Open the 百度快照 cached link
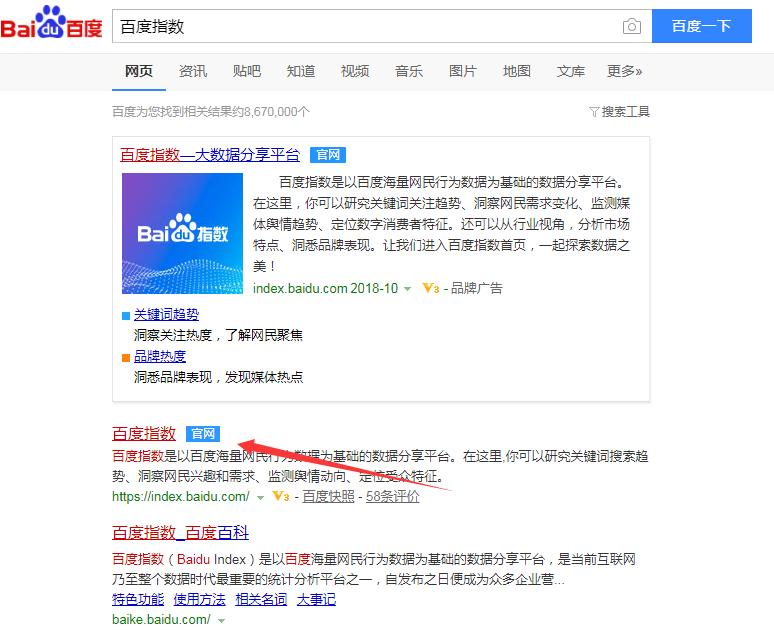This screenshot has width=774, height=630. (328, 496)
